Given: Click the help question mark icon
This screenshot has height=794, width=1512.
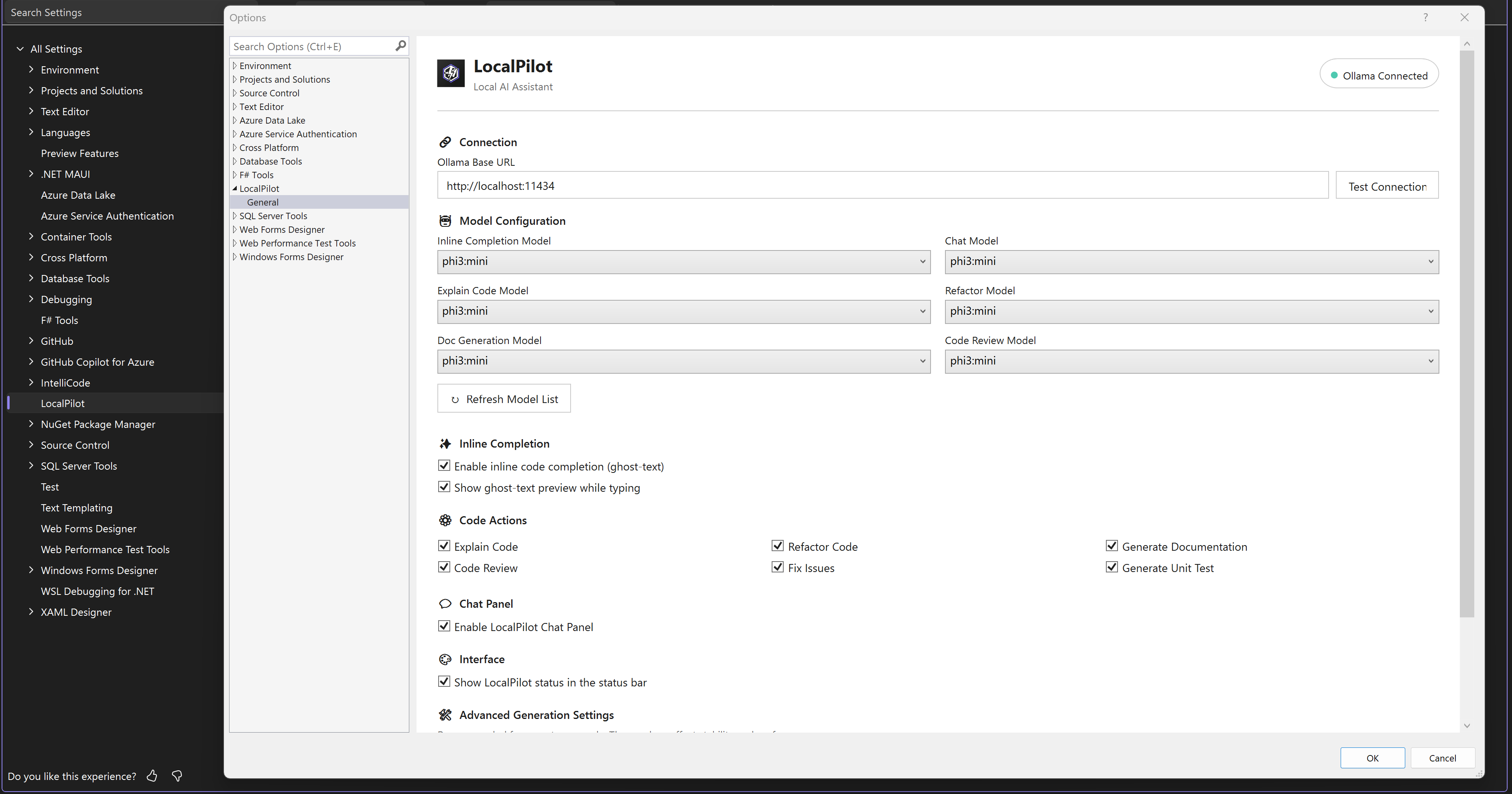Looking at the screenshot, I should [x=1425, y=17].
